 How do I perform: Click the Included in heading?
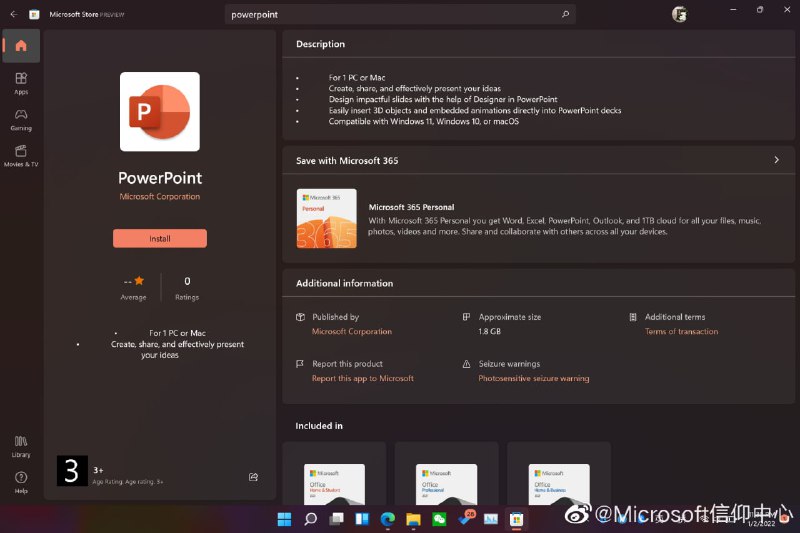point(319,425)
